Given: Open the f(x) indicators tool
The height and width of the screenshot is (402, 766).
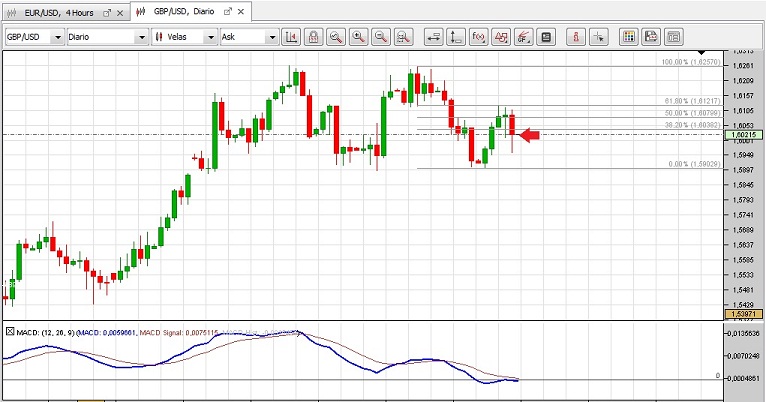Looking at the screenshot, I should [x=478, y=37].
